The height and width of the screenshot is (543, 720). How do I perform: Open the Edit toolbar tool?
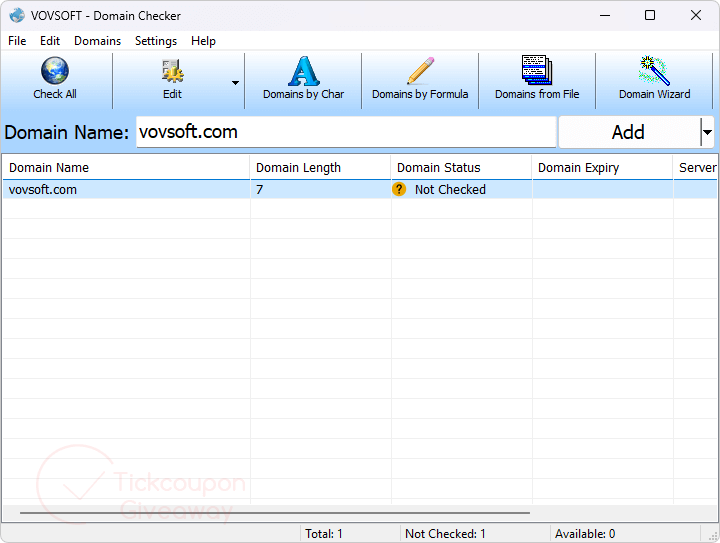(x=172, y=80)
